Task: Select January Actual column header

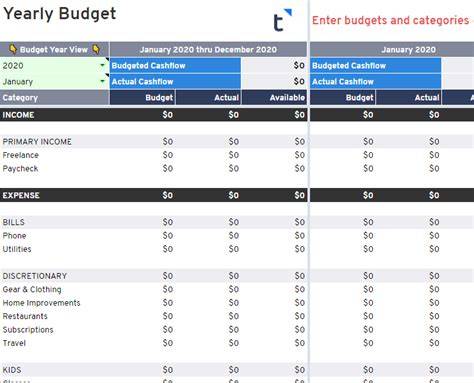Action: coord(409,98)
